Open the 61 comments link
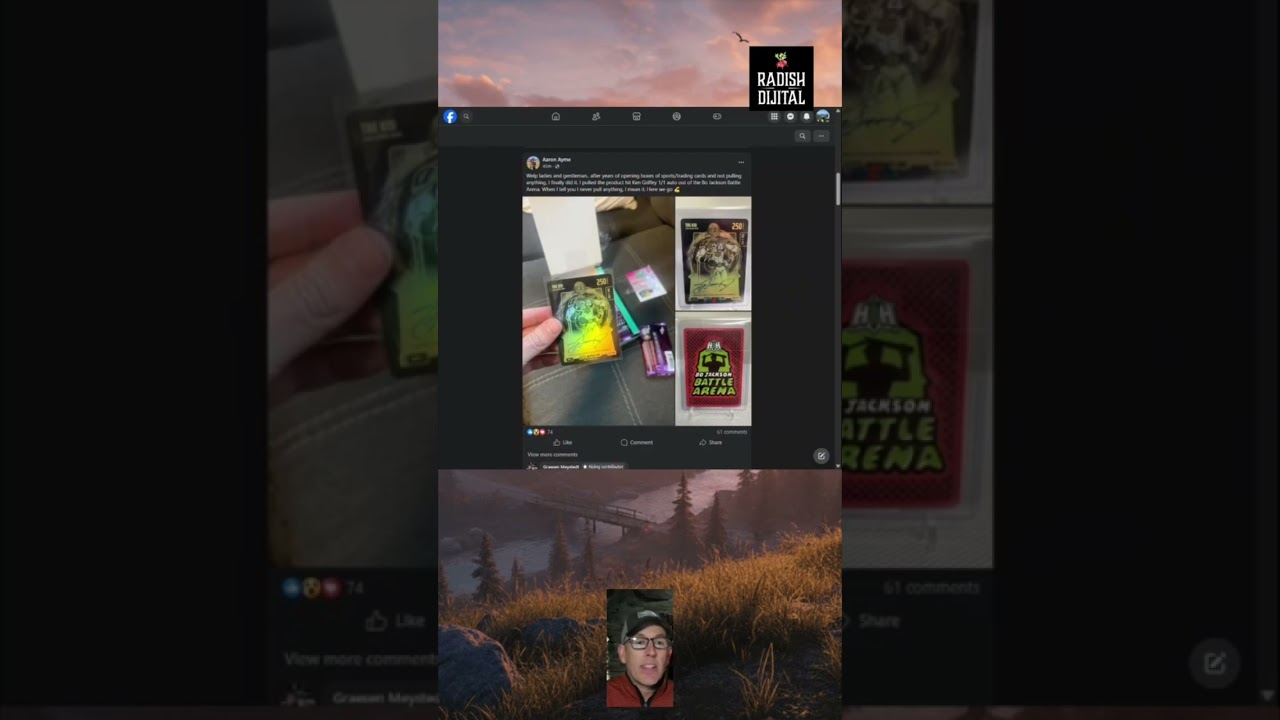 click(732, 432)
